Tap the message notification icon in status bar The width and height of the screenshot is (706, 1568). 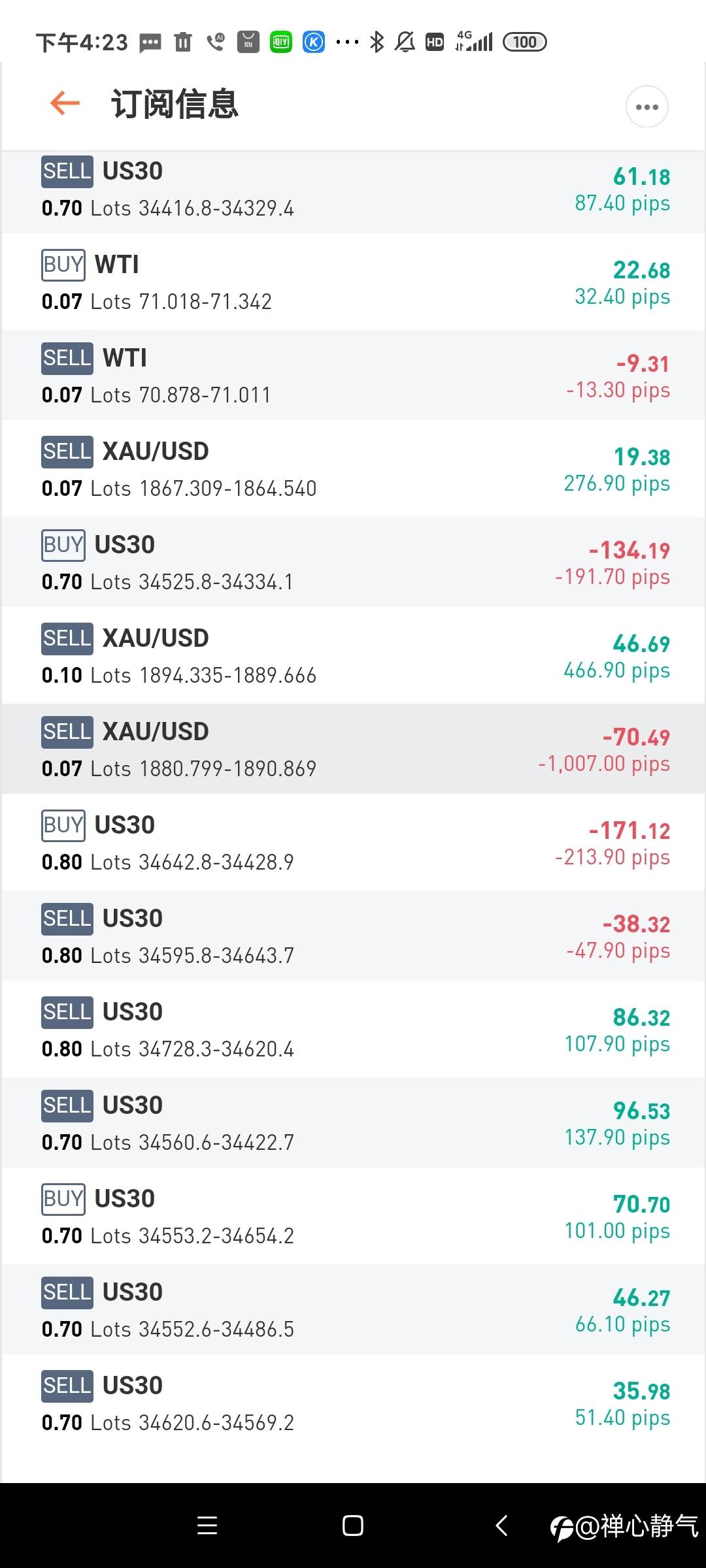pos(150,43)
